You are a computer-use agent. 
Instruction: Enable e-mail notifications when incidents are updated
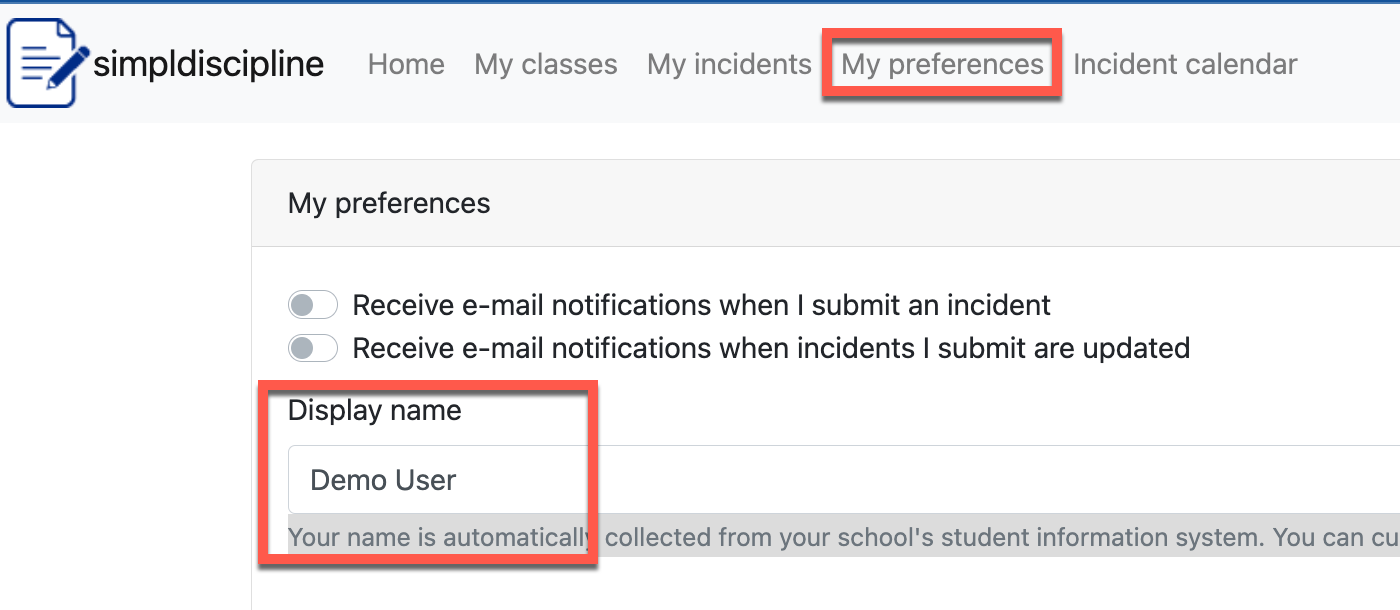click(x=312, y=348)
